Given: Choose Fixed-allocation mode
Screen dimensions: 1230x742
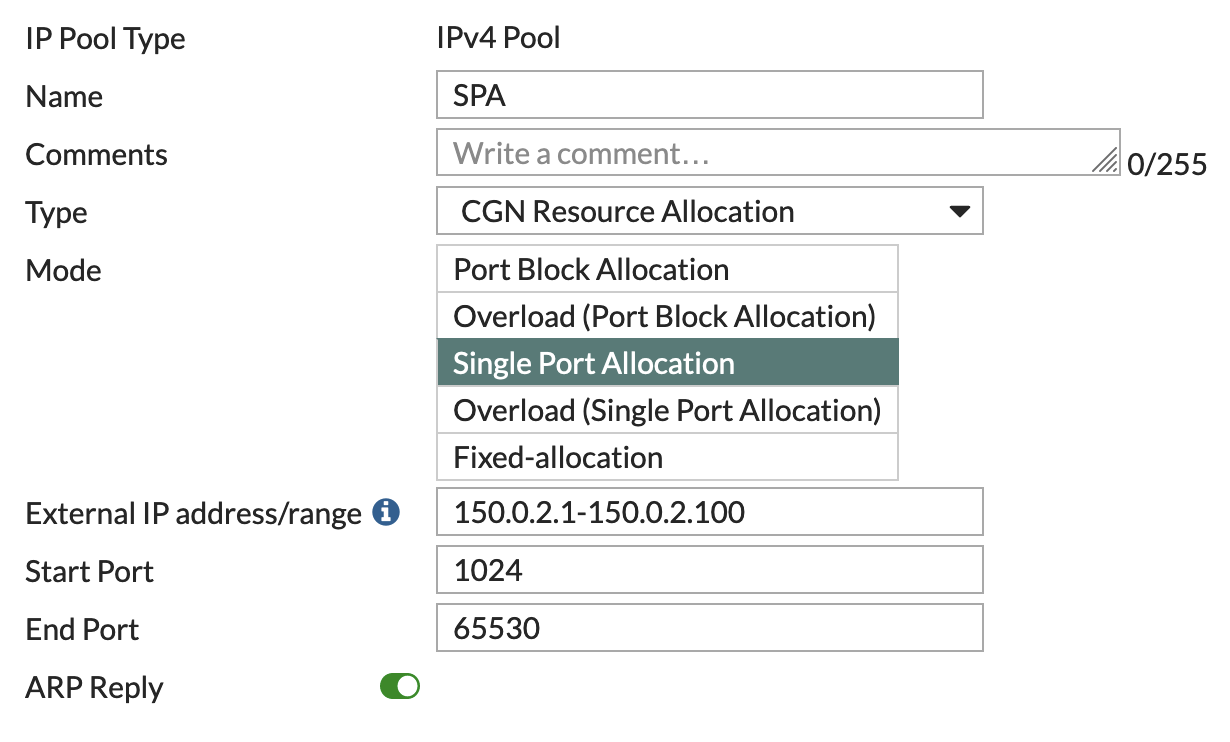Looking at the screenshot, I should point(668,457).
